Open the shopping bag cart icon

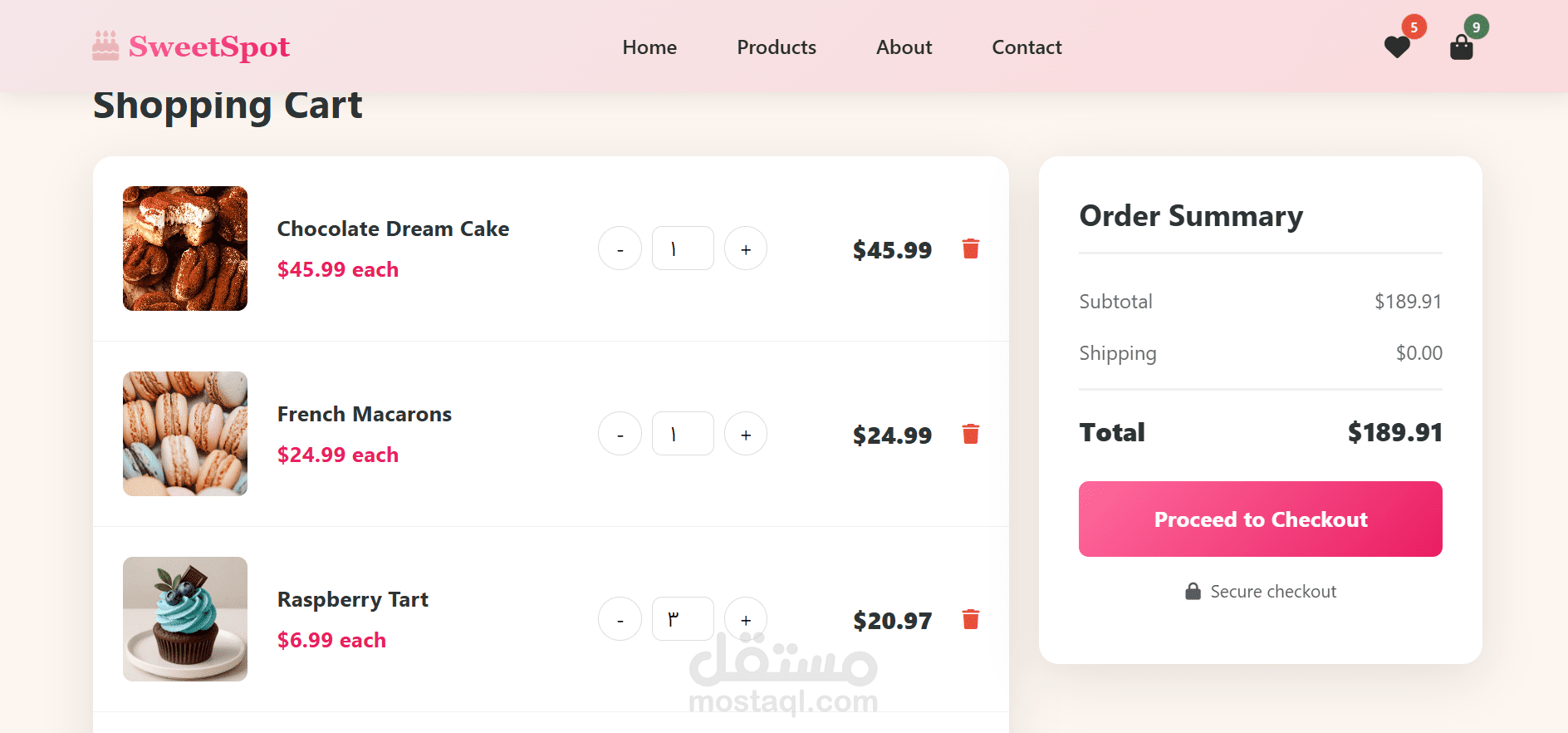point(1461,47)
